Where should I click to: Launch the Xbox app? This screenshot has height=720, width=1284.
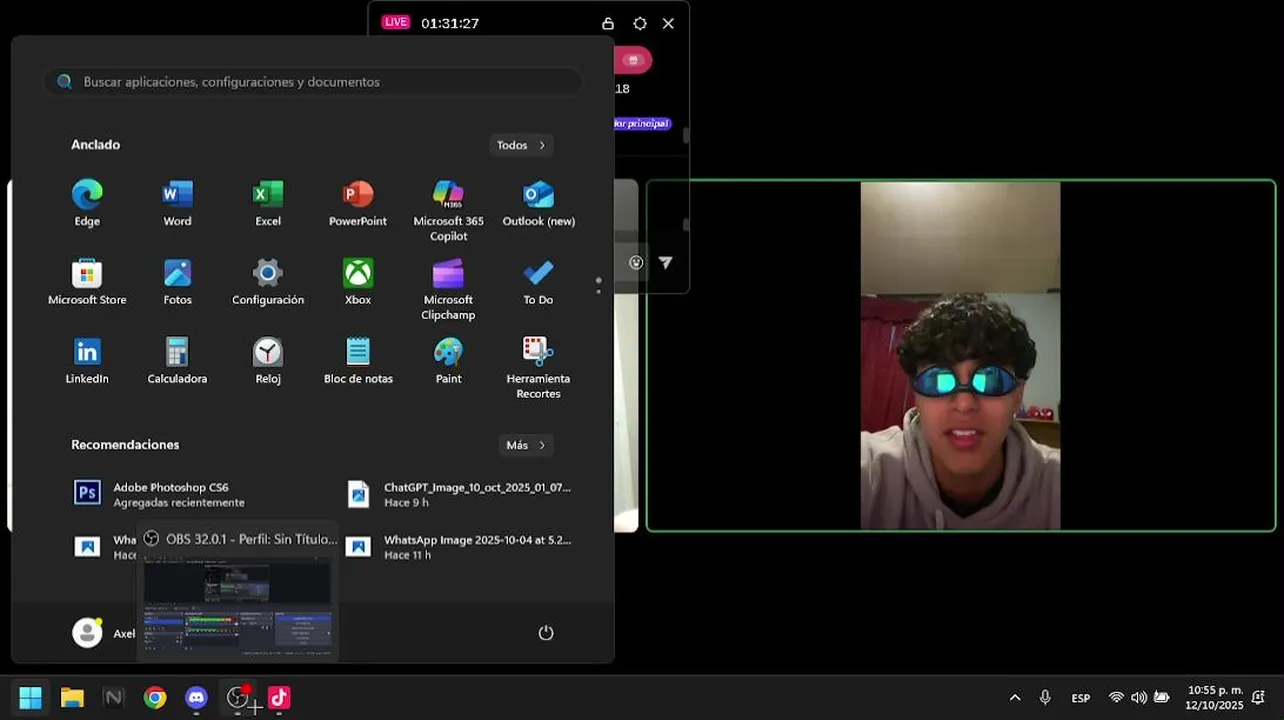coord(358,283)
